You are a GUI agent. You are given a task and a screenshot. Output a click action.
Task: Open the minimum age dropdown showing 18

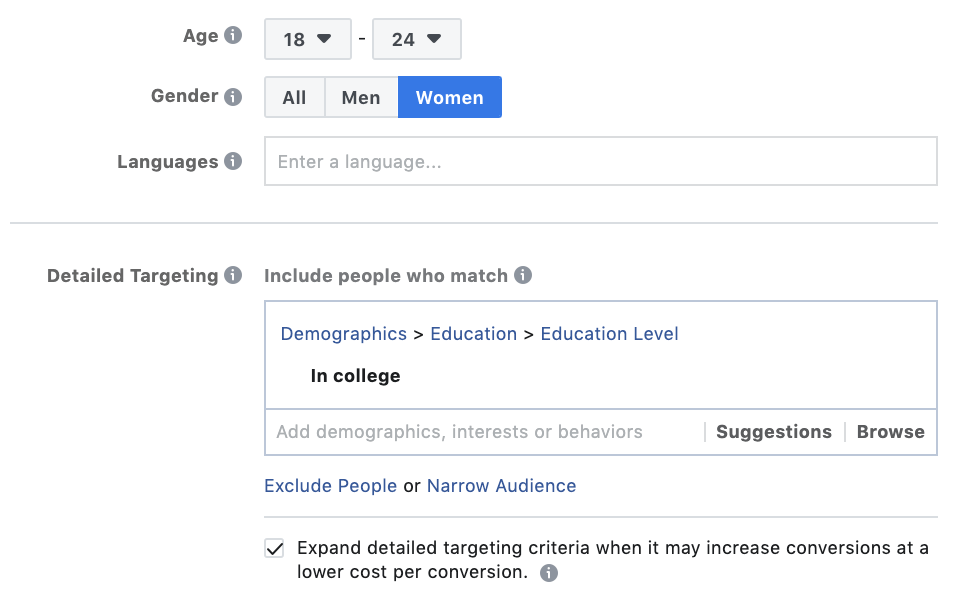click(x=307, y=39)
